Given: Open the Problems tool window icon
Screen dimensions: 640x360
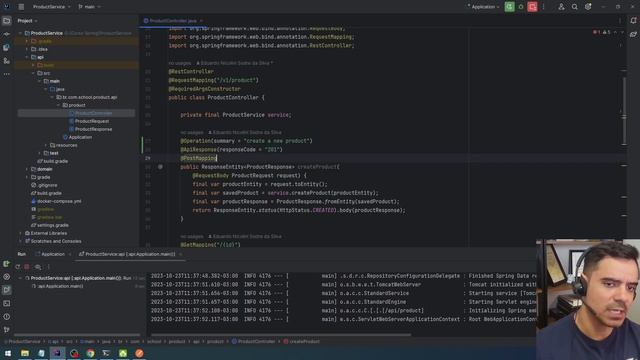Looking at the screenshot, I should 7,316.
